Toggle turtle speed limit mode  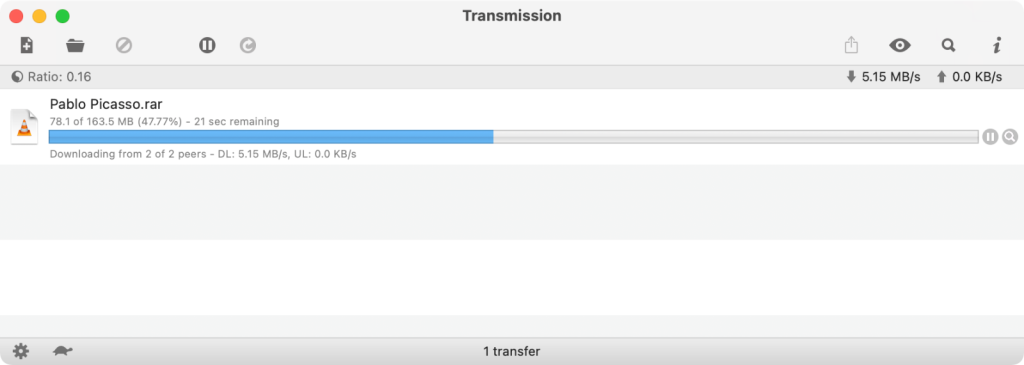click(63, 351)
